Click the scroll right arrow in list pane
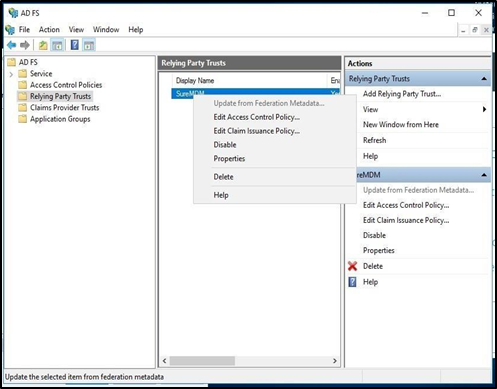 (x=335, y=361)
